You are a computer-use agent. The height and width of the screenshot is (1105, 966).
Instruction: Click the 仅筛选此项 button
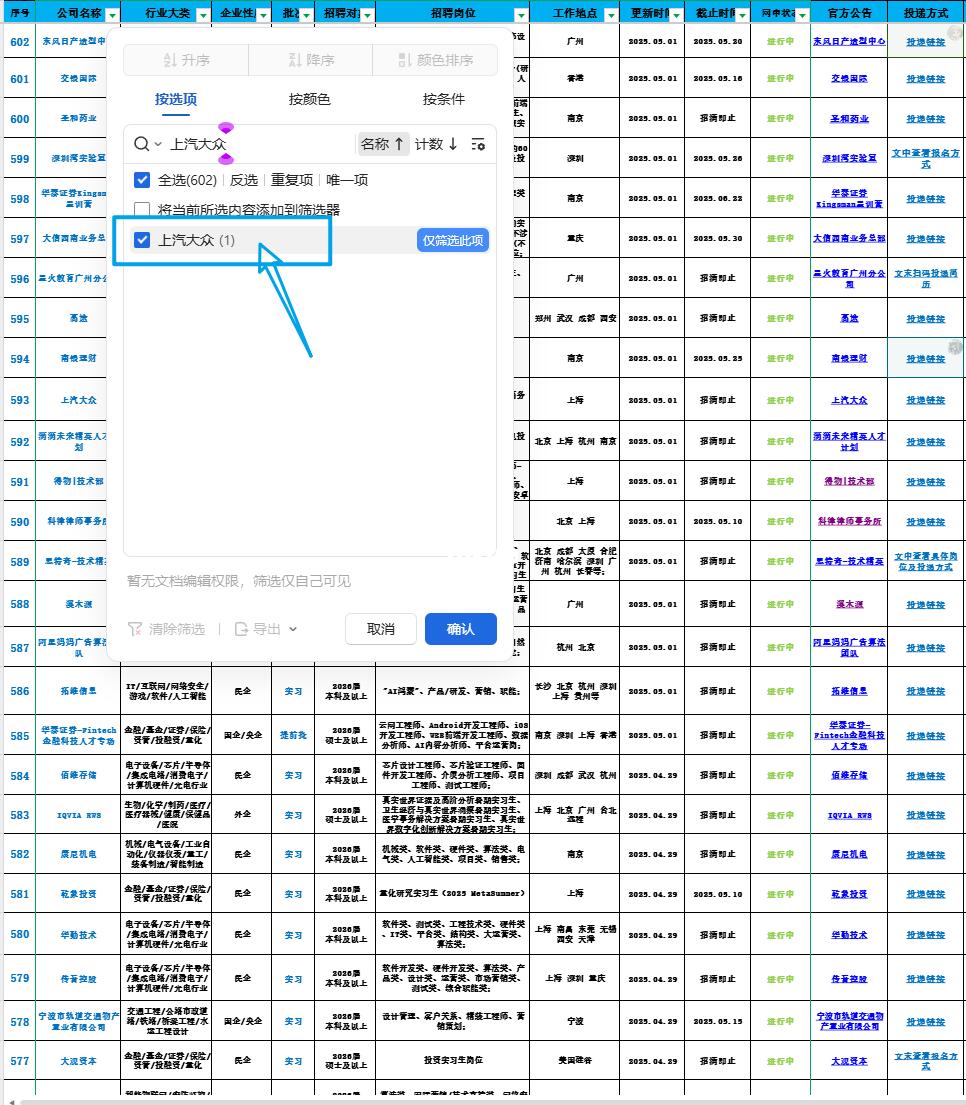click(453, 240)
